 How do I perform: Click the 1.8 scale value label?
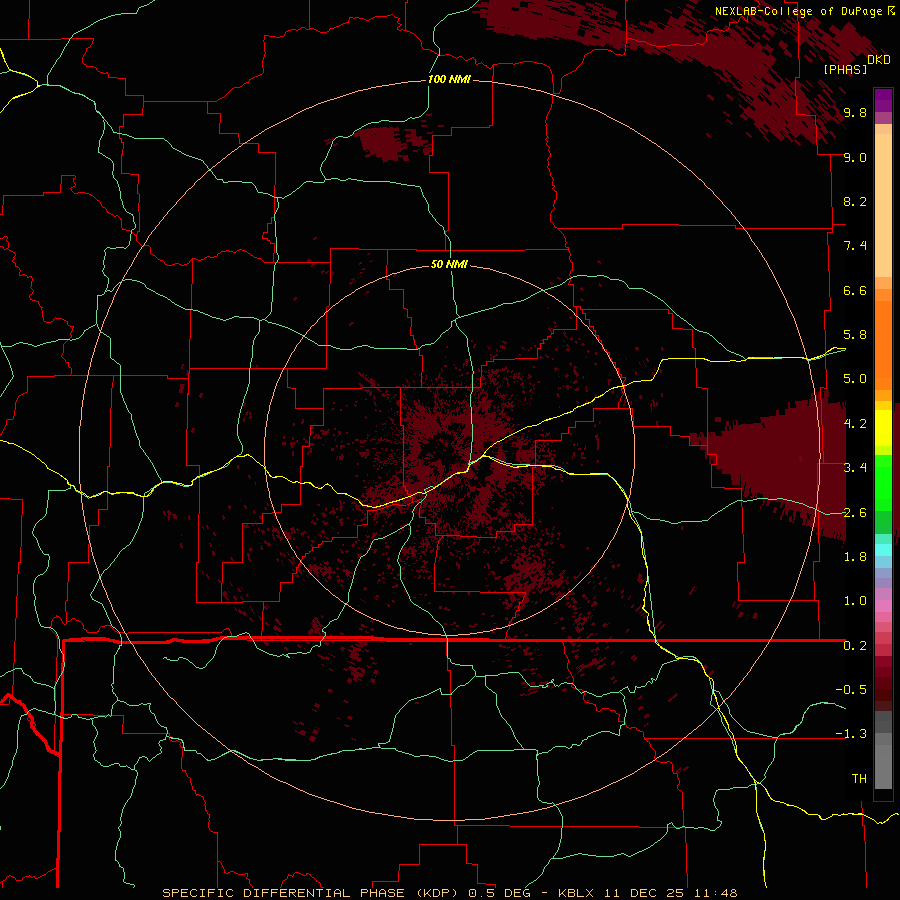point(855,557)
